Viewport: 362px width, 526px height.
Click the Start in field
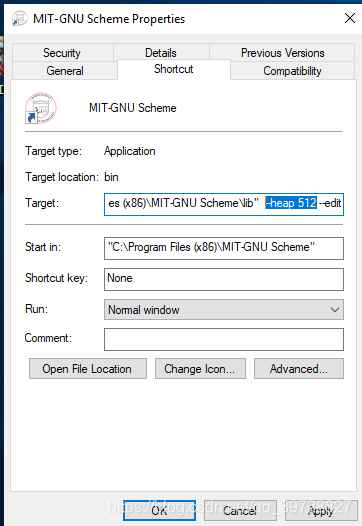[224, 248]
